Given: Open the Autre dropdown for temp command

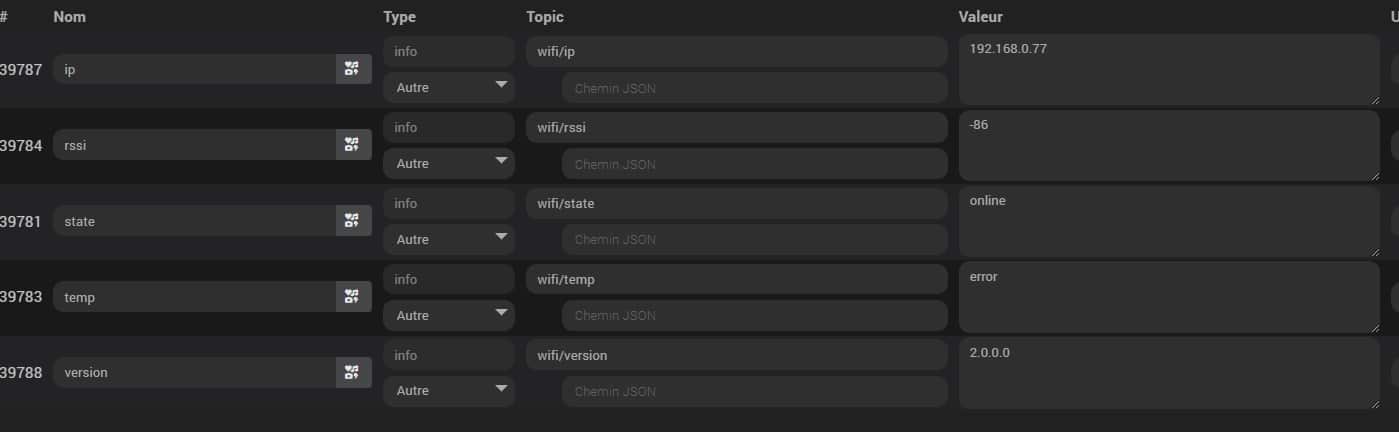Looking at the screenshot, I should point(449,315).
